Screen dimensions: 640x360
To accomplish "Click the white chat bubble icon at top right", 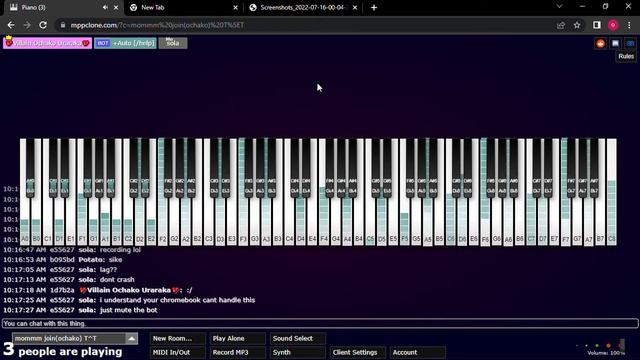I will pyautogui.click(x=615, y=44).
